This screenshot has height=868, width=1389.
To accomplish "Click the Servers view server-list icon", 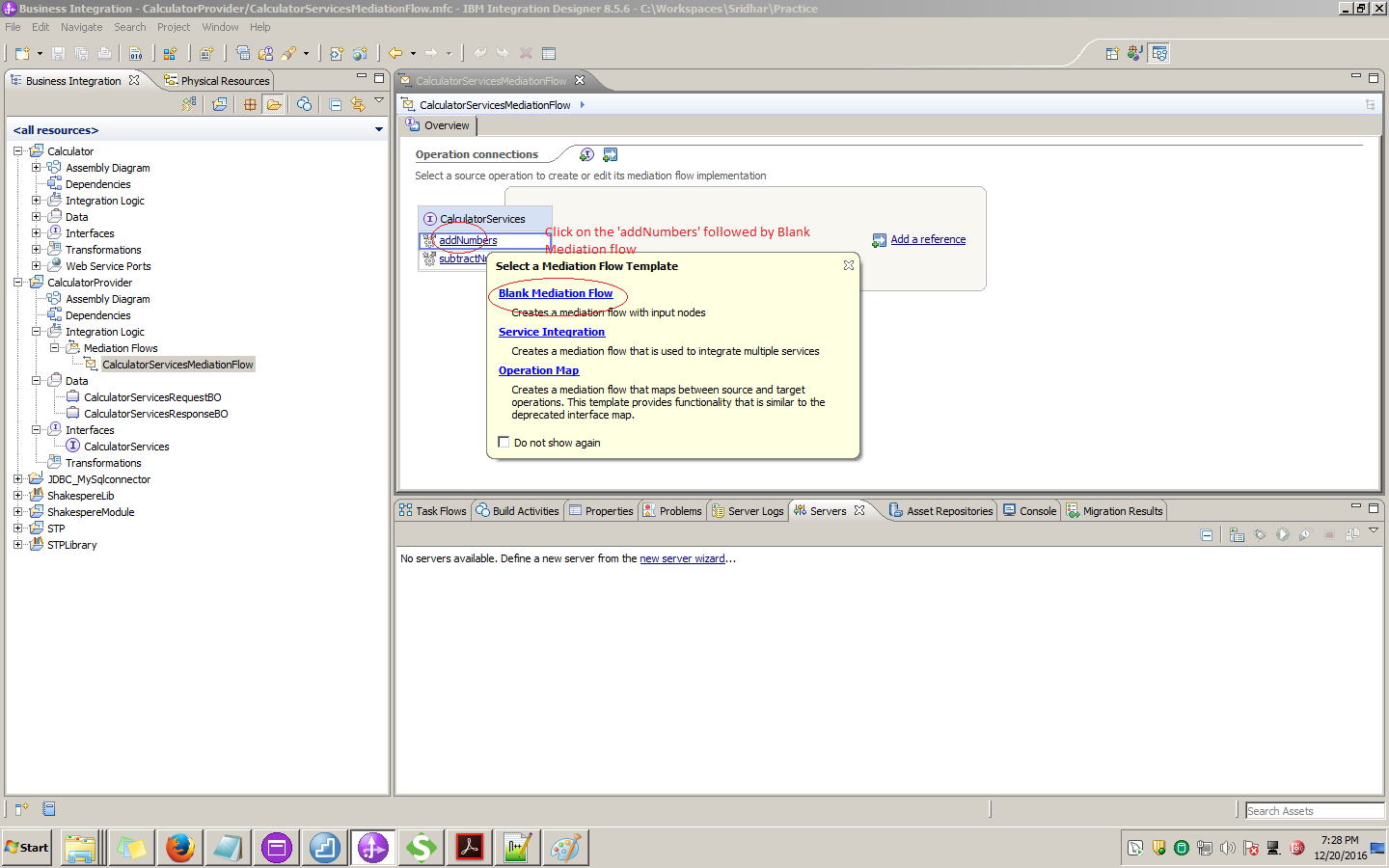I will click(1237, 534).
